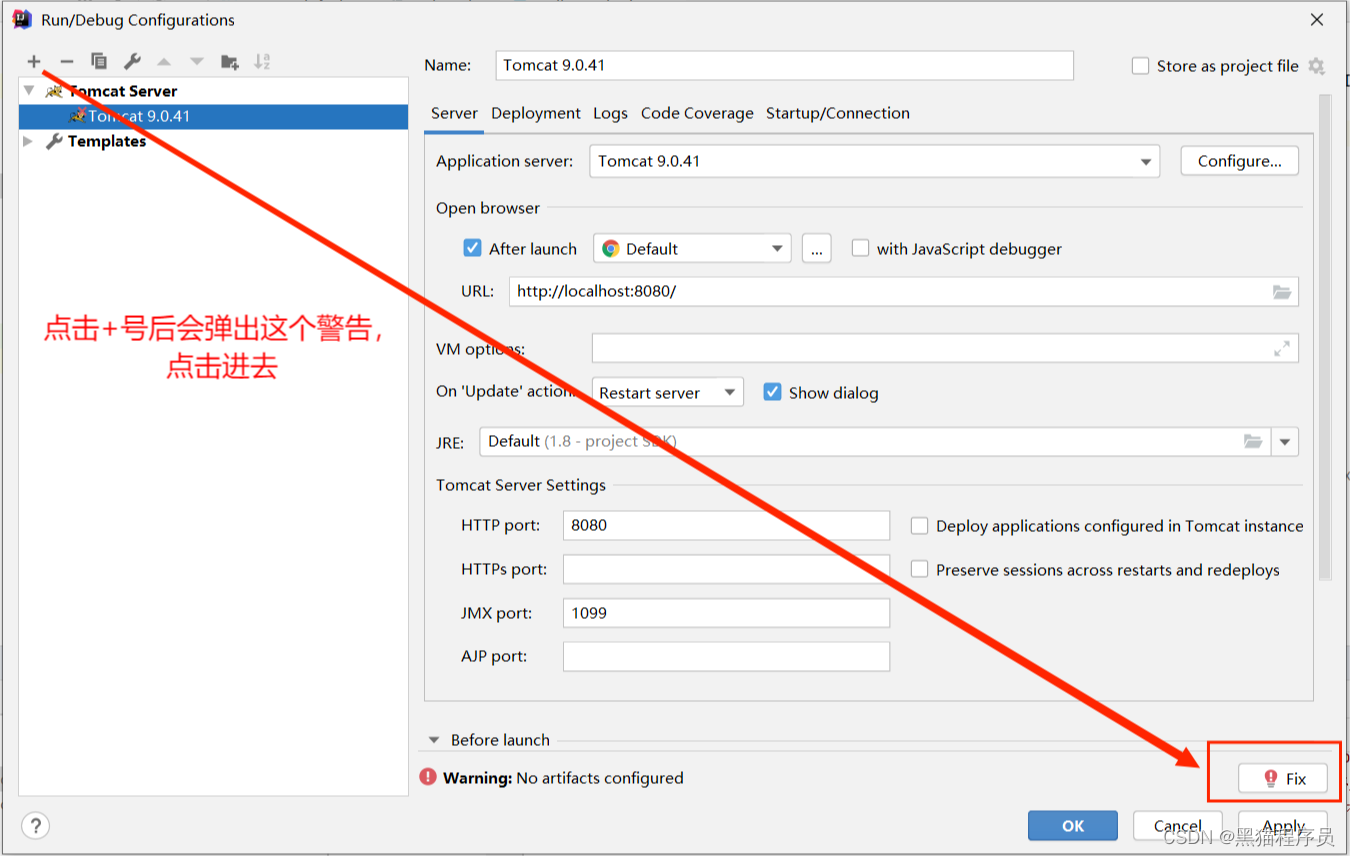This screenshot has width=1350, height=856.
Task: Click the Warning: No artifacts configured text
Action: (x=563, y=778)
